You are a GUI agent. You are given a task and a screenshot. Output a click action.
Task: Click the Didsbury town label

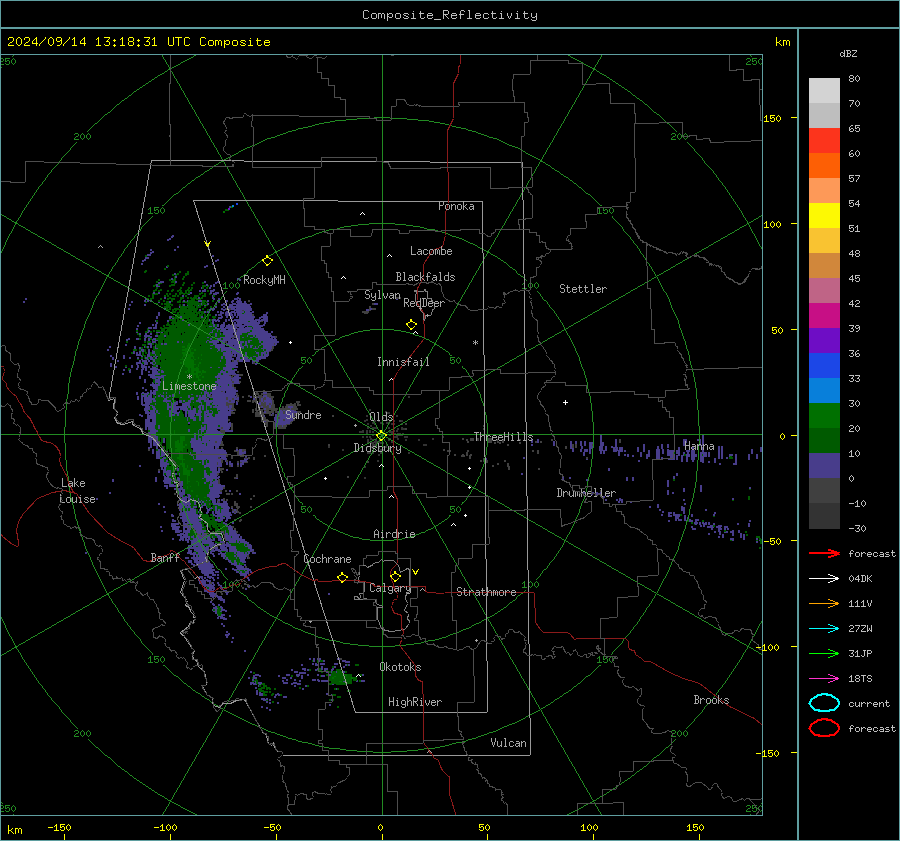(x=377, y=448)
